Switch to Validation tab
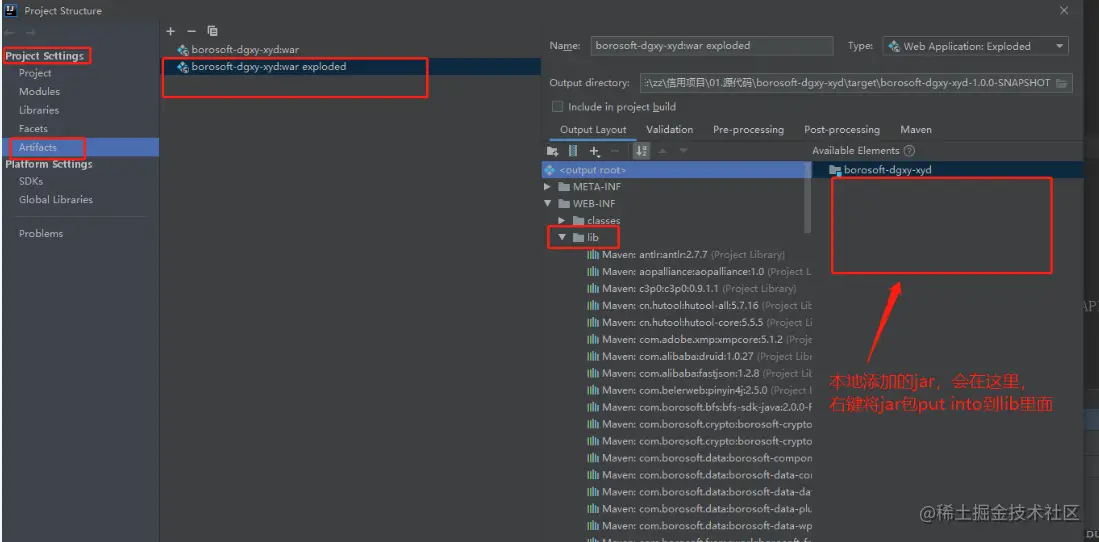Screen dimensions: 1099x542 669,130
